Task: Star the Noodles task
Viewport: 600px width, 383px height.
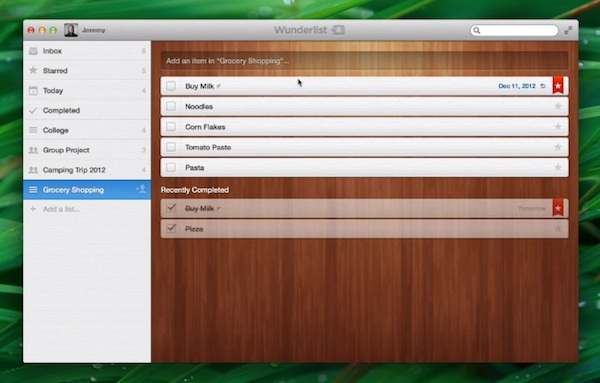Action: tap(558, 106)
